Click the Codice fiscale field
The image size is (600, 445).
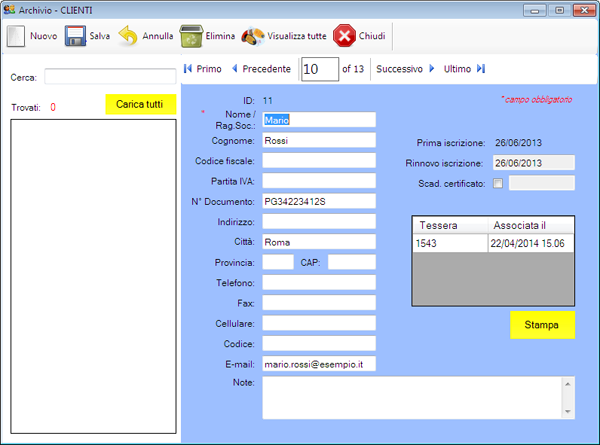coord(319,160)
